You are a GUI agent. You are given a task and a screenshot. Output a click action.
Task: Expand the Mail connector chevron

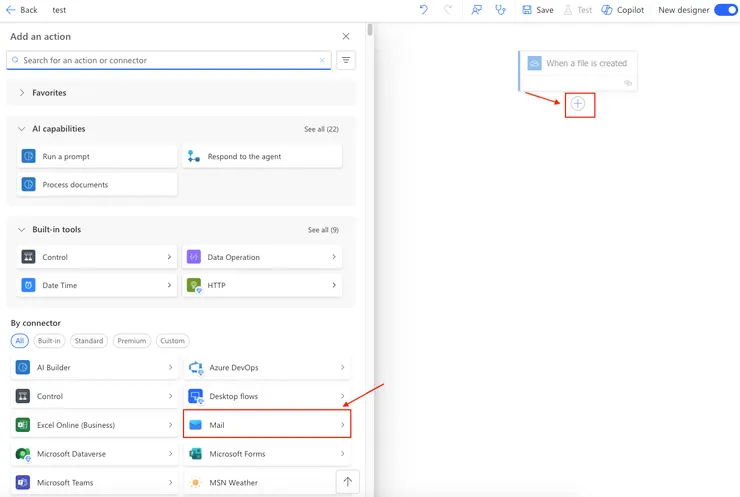pos(343,425)
